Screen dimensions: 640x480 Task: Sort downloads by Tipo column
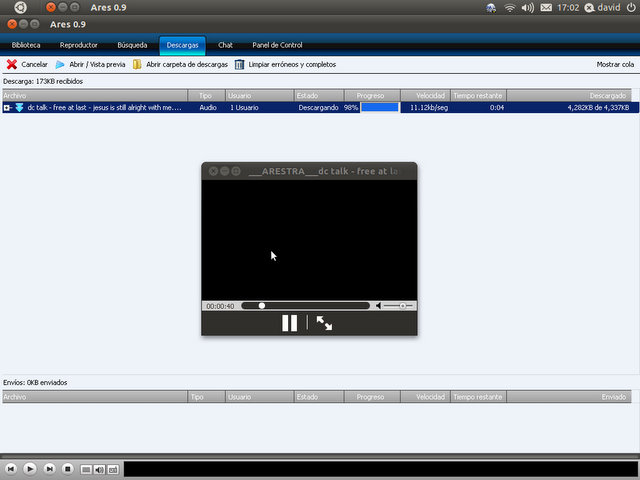[207, 96]
